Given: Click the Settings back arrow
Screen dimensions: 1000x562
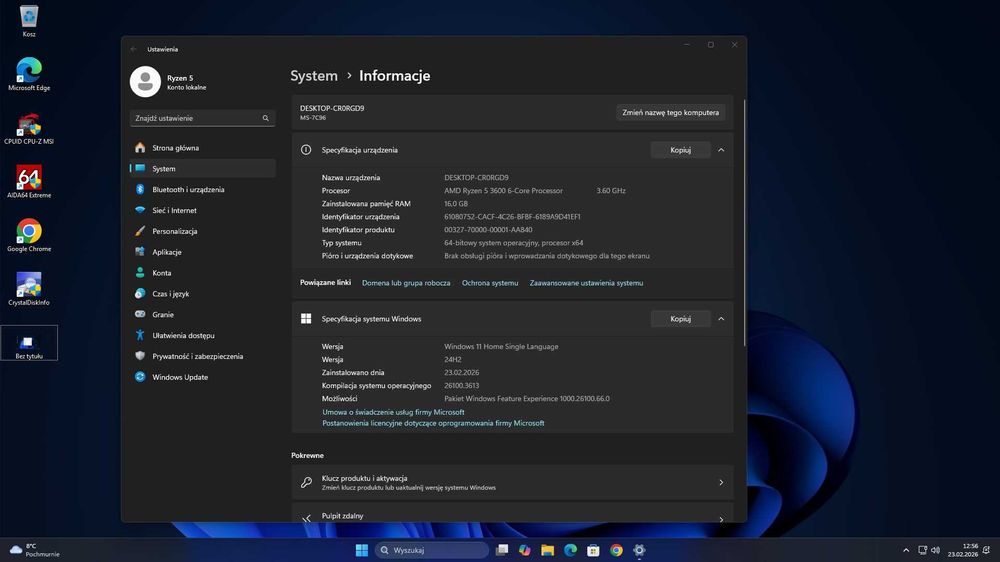Looking at the screenshot, I should click(x=134, y=49).
